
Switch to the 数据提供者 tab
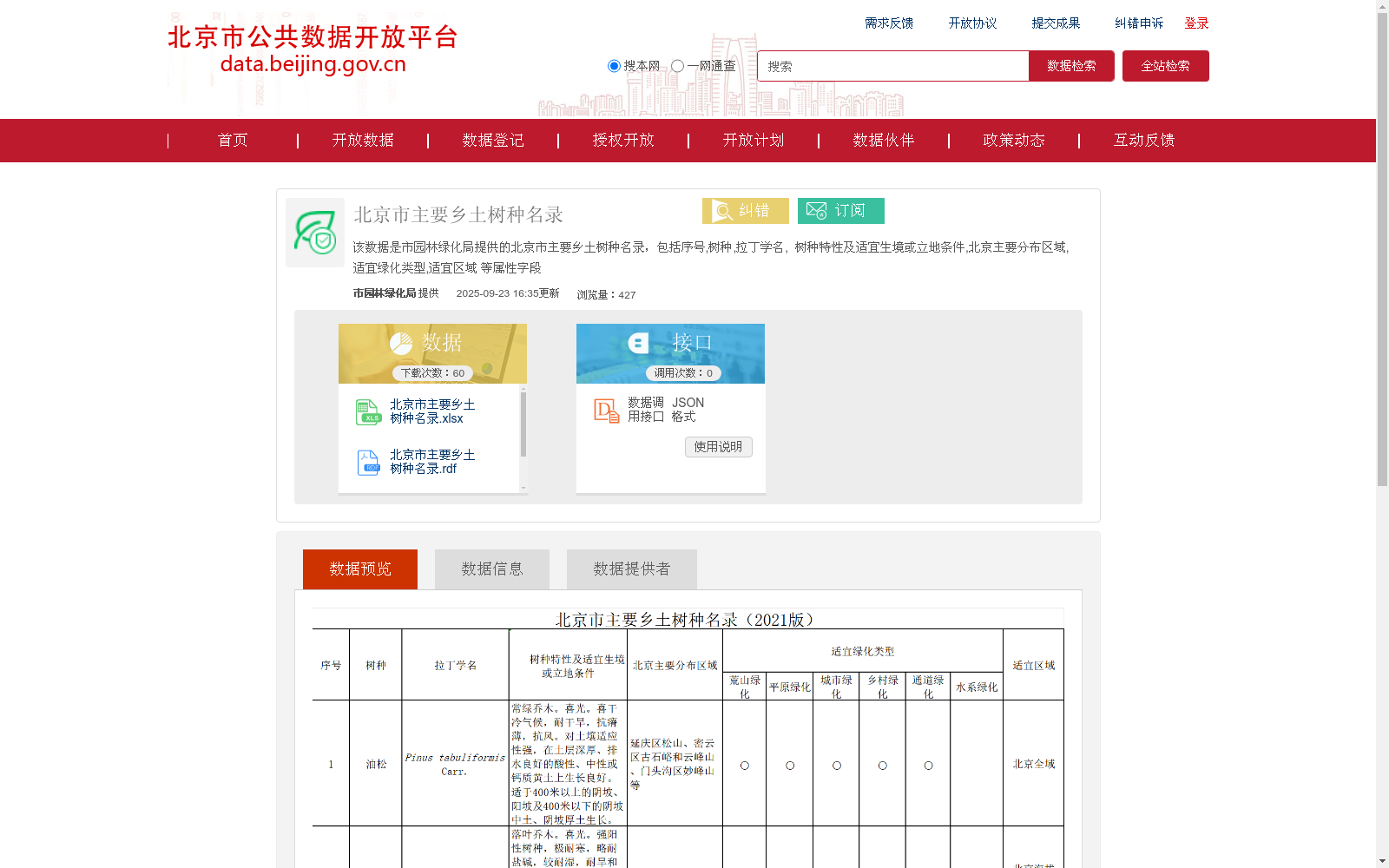[x=631, y=569]
